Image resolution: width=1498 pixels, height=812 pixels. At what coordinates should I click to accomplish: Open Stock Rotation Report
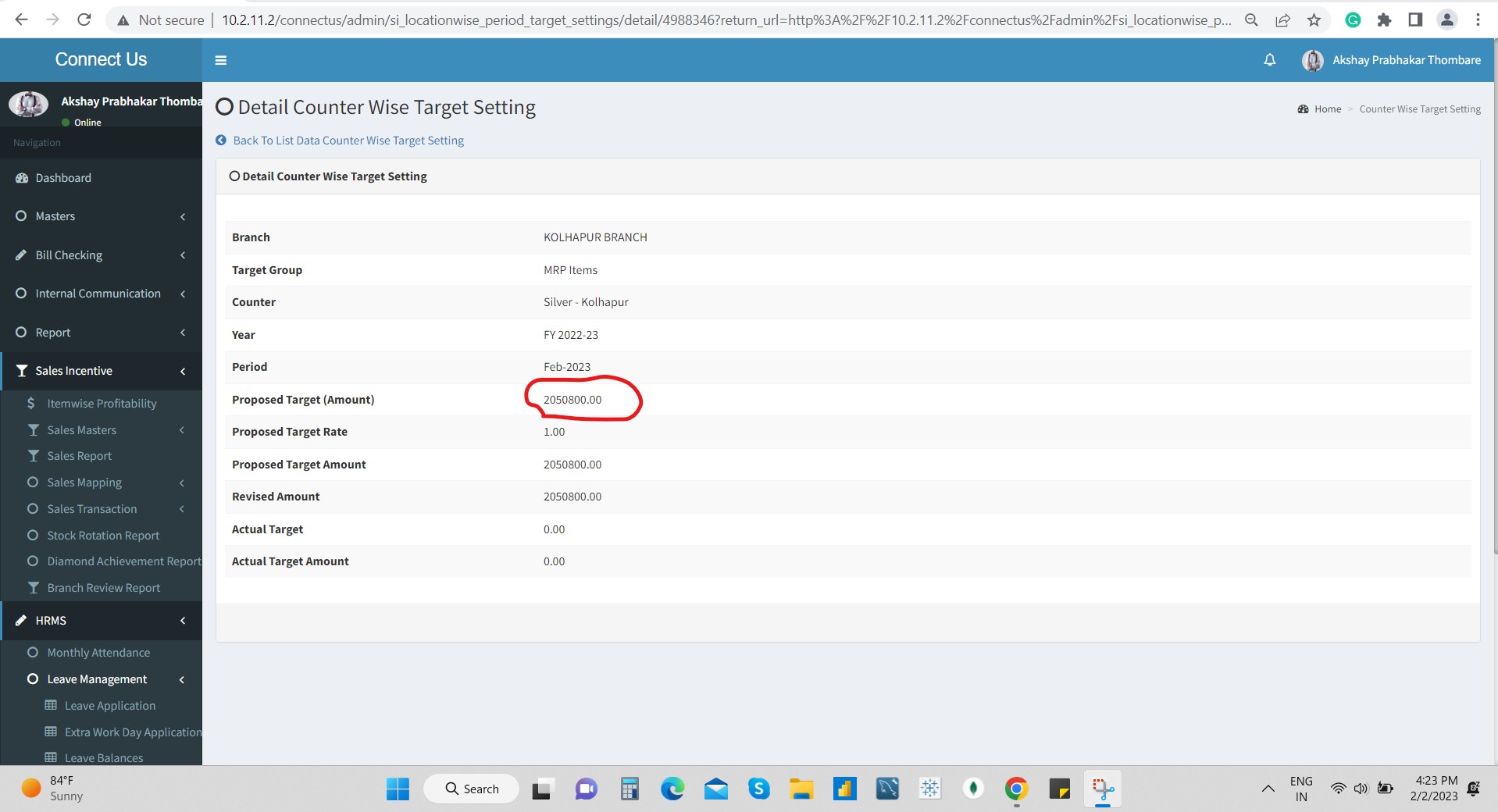102,536
